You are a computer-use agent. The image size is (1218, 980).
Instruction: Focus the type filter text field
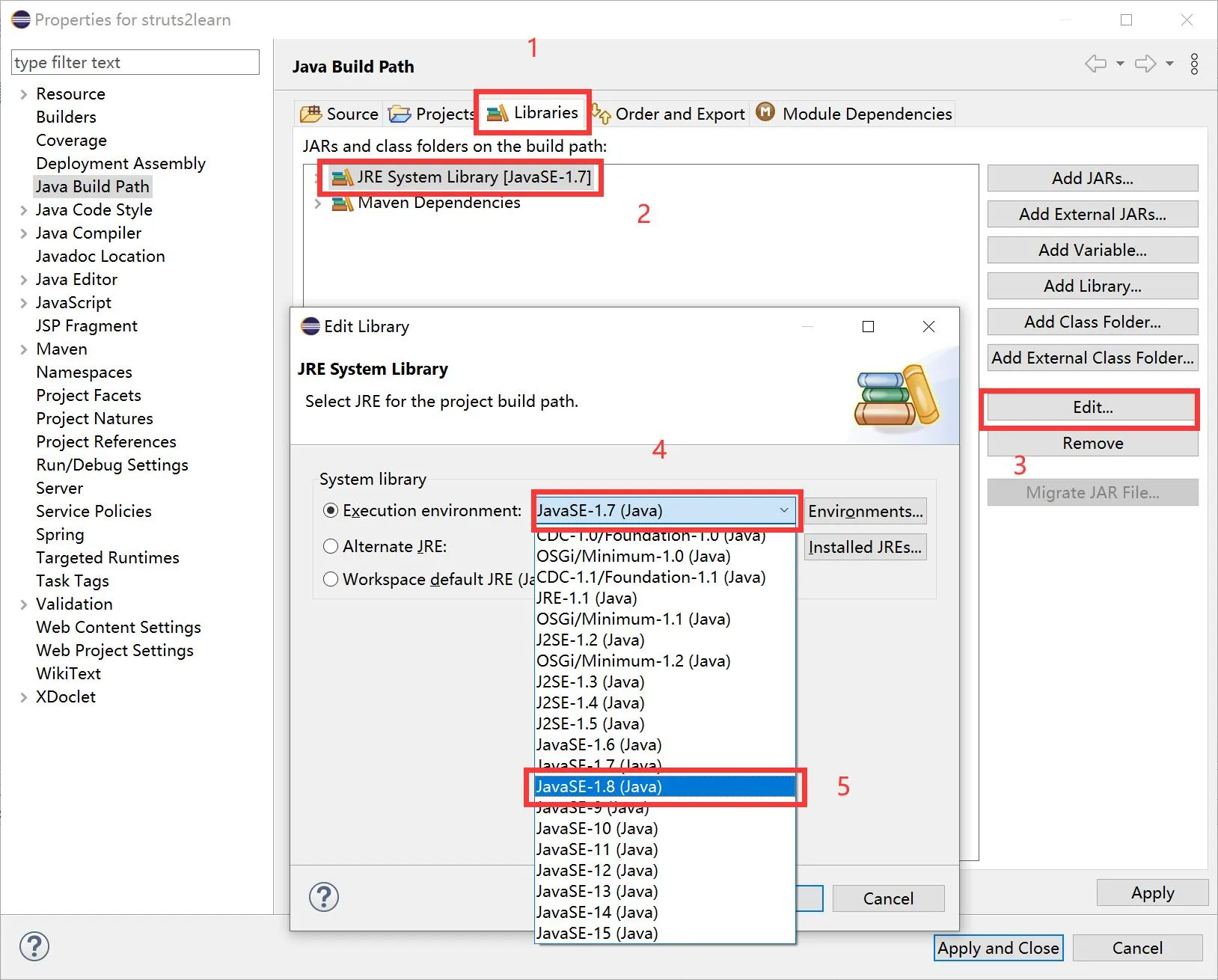pos(135,62)
